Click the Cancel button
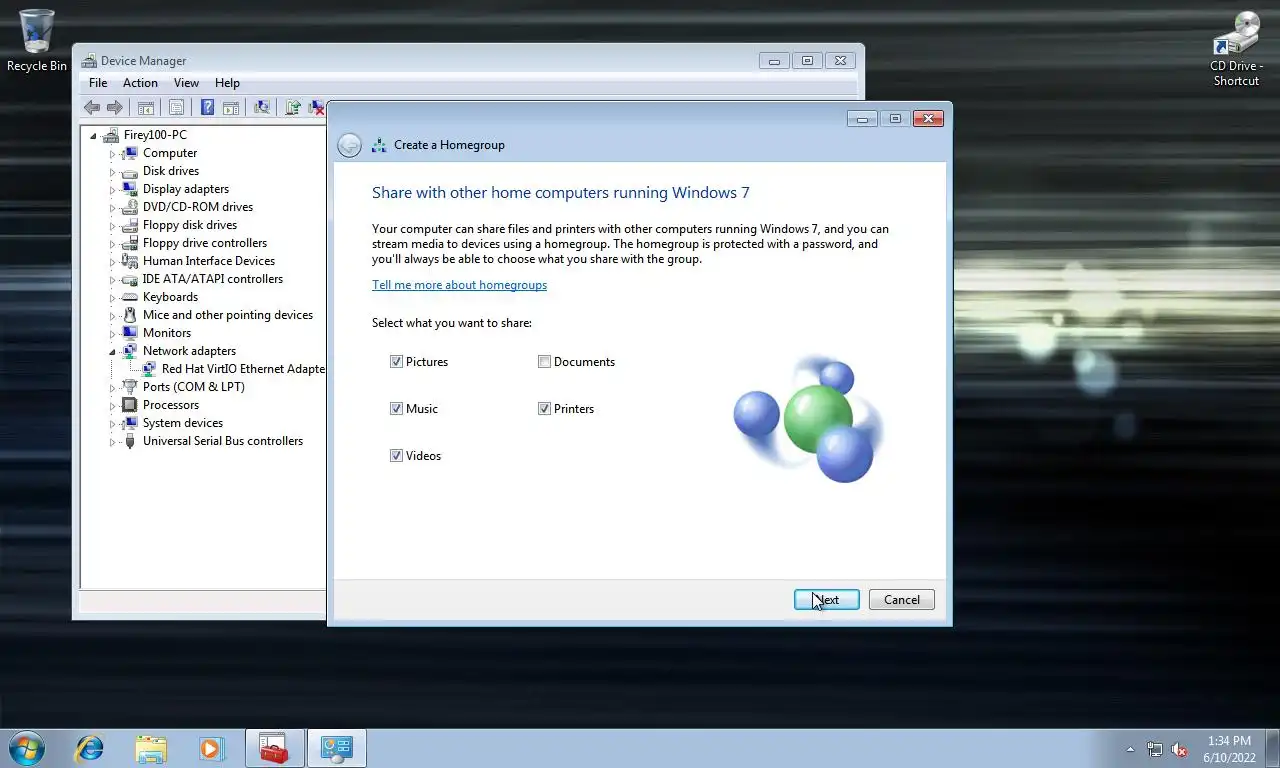The height and width of the screenshot is (768, 1280). [x=901, y=600]
